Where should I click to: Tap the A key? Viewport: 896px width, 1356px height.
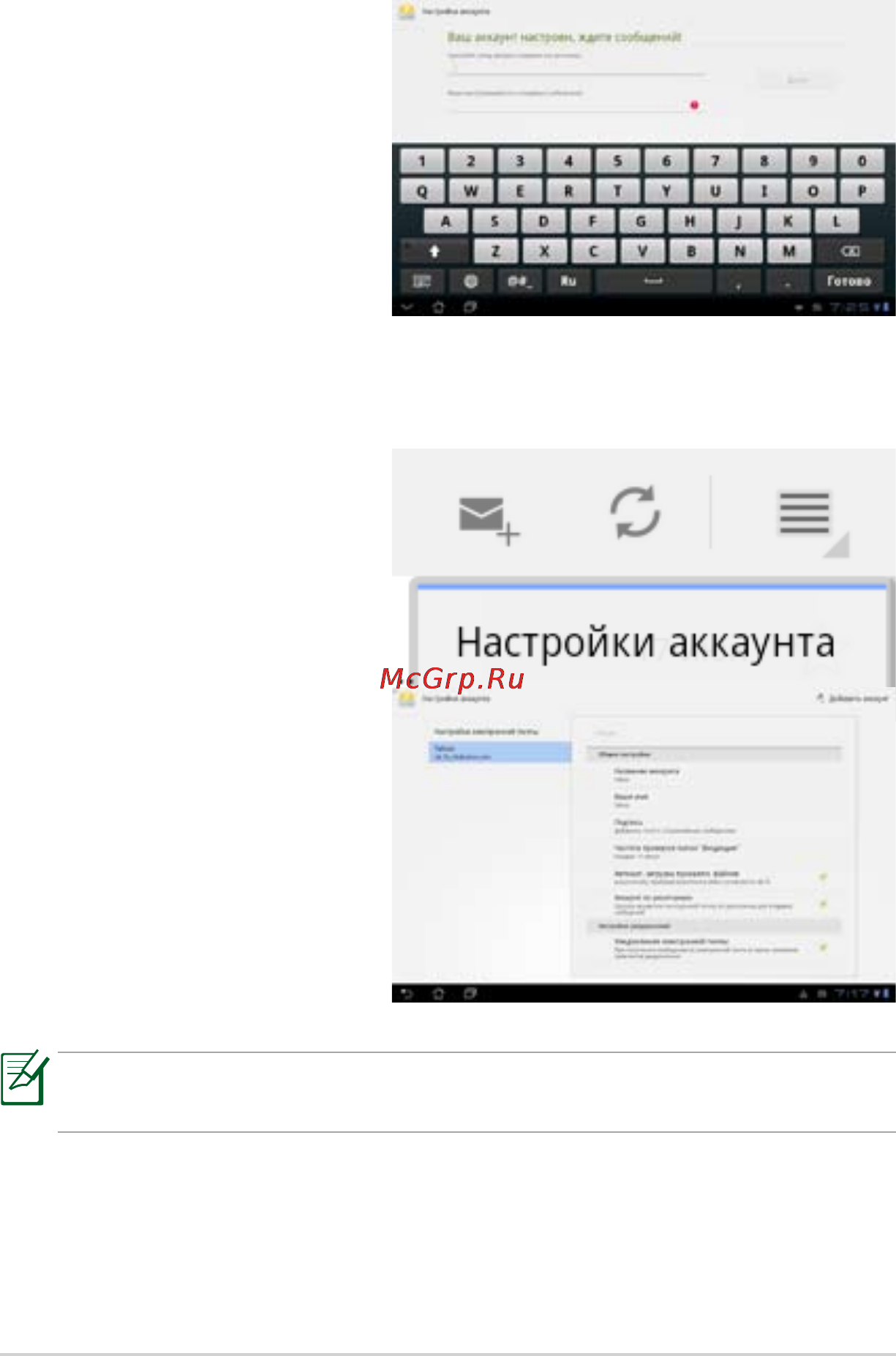click(x=446, y=221)
